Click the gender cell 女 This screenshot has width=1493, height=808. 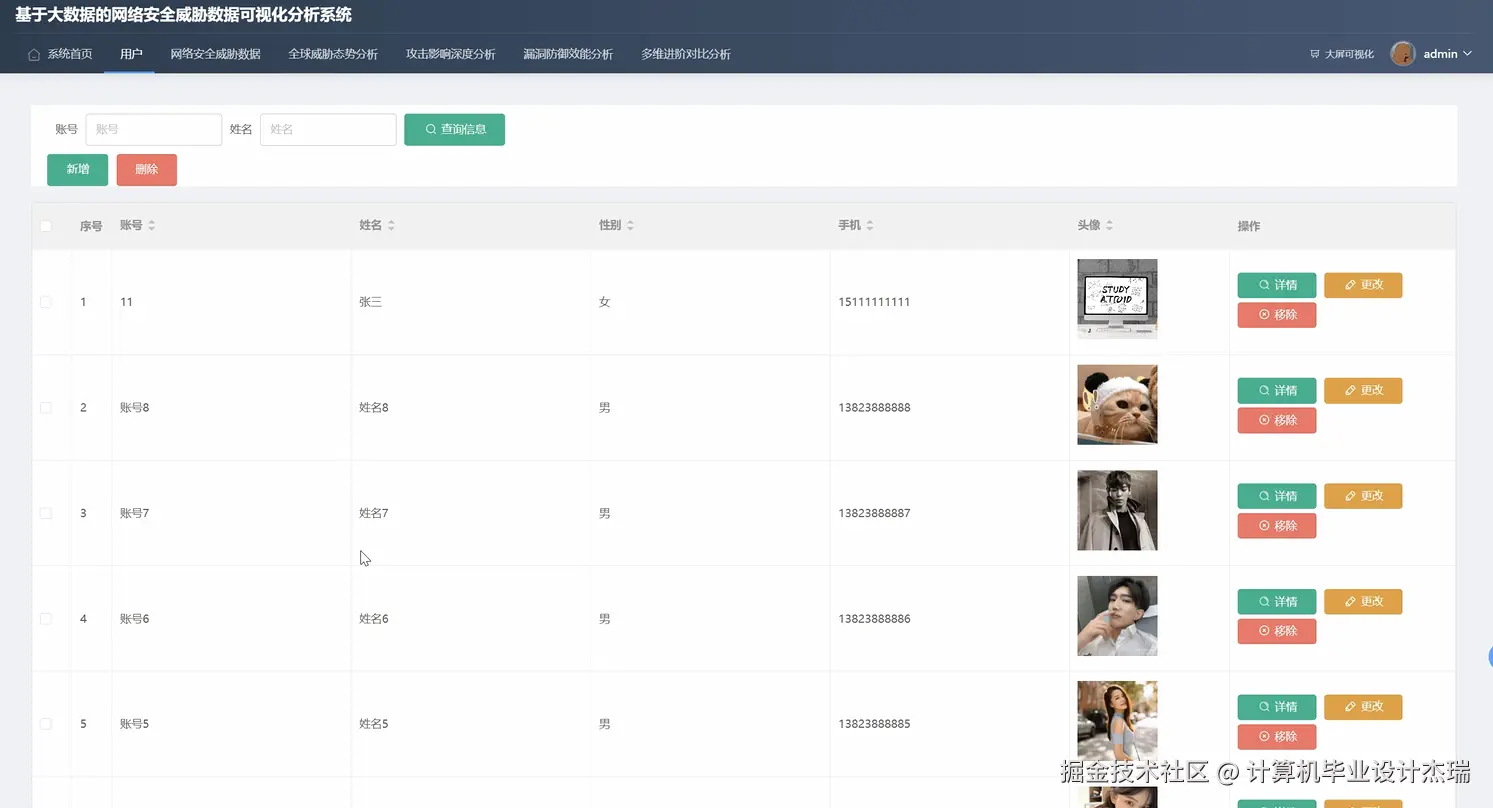point(605,302)
